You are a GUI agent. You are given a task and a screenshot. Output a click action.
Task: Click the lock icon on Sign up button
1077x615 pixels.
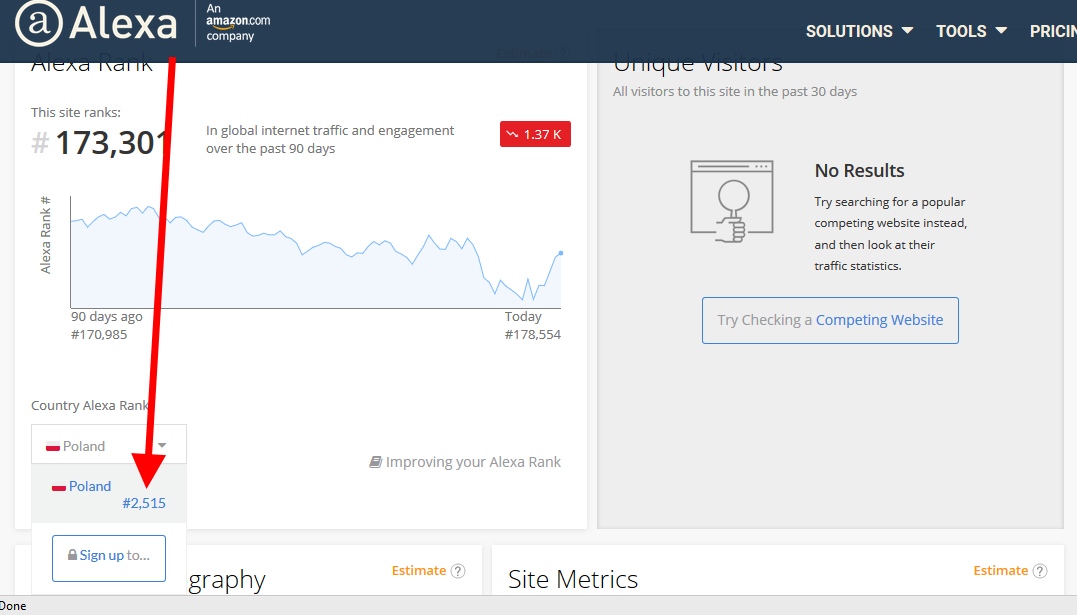(x=72, y=555)
